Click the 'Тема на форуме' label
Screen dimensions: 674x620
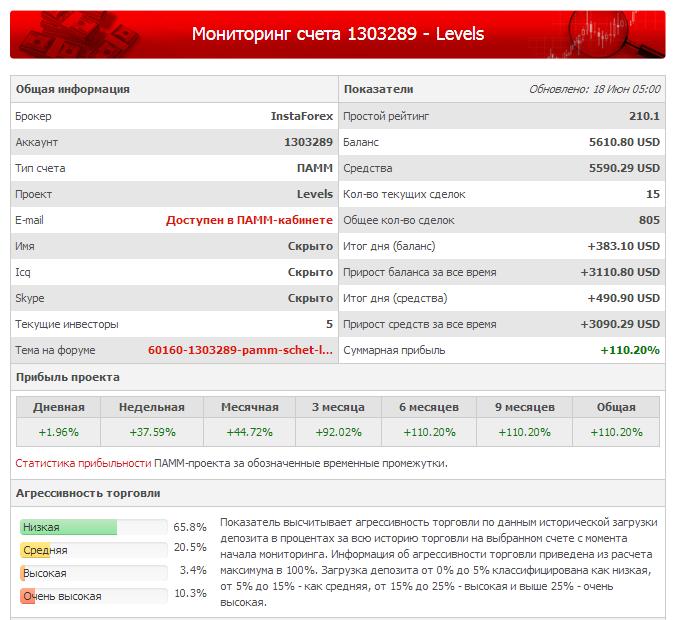click(55, 350)
